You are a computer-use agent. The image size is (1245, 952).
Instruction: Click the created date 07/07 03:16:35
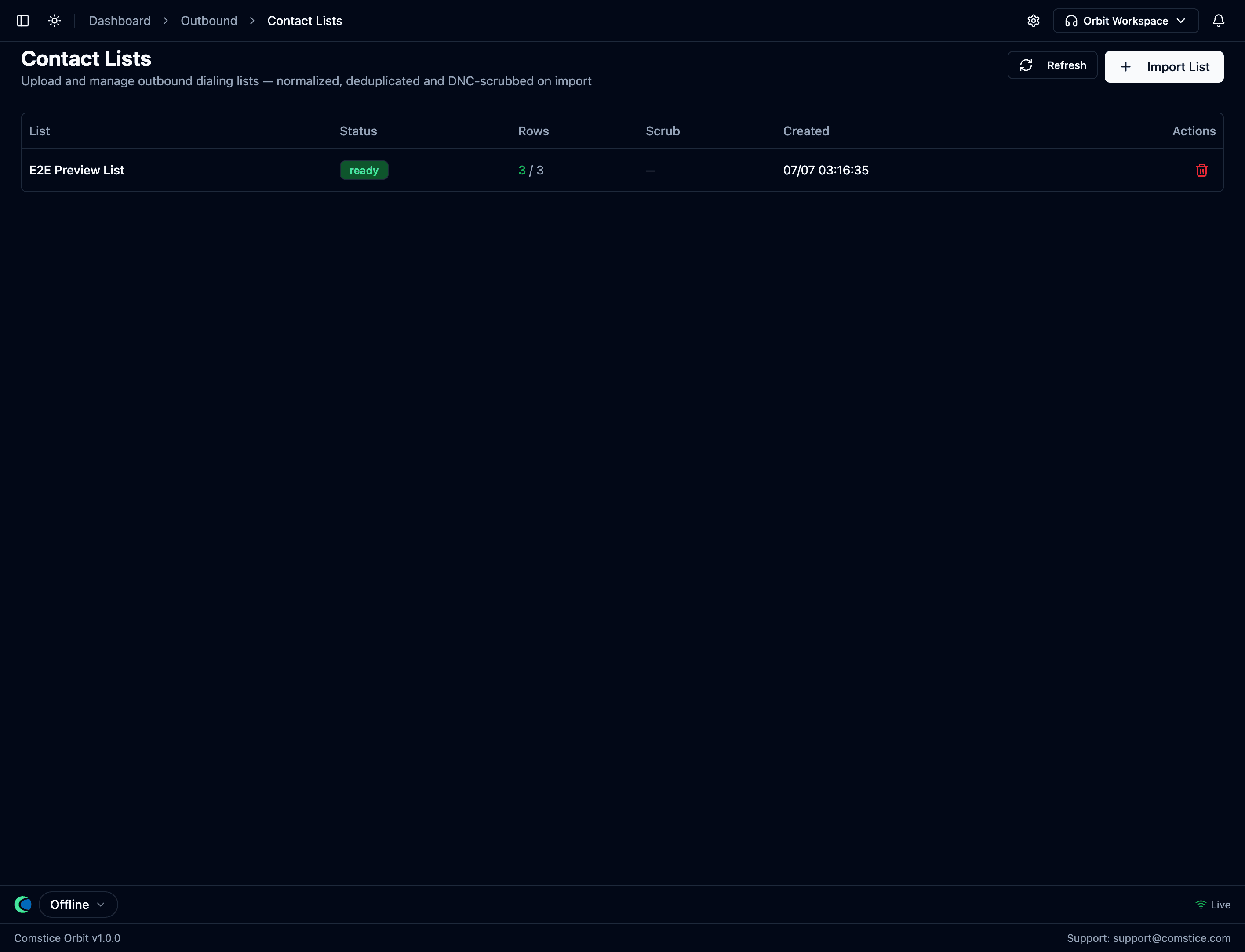coord(826,170)
